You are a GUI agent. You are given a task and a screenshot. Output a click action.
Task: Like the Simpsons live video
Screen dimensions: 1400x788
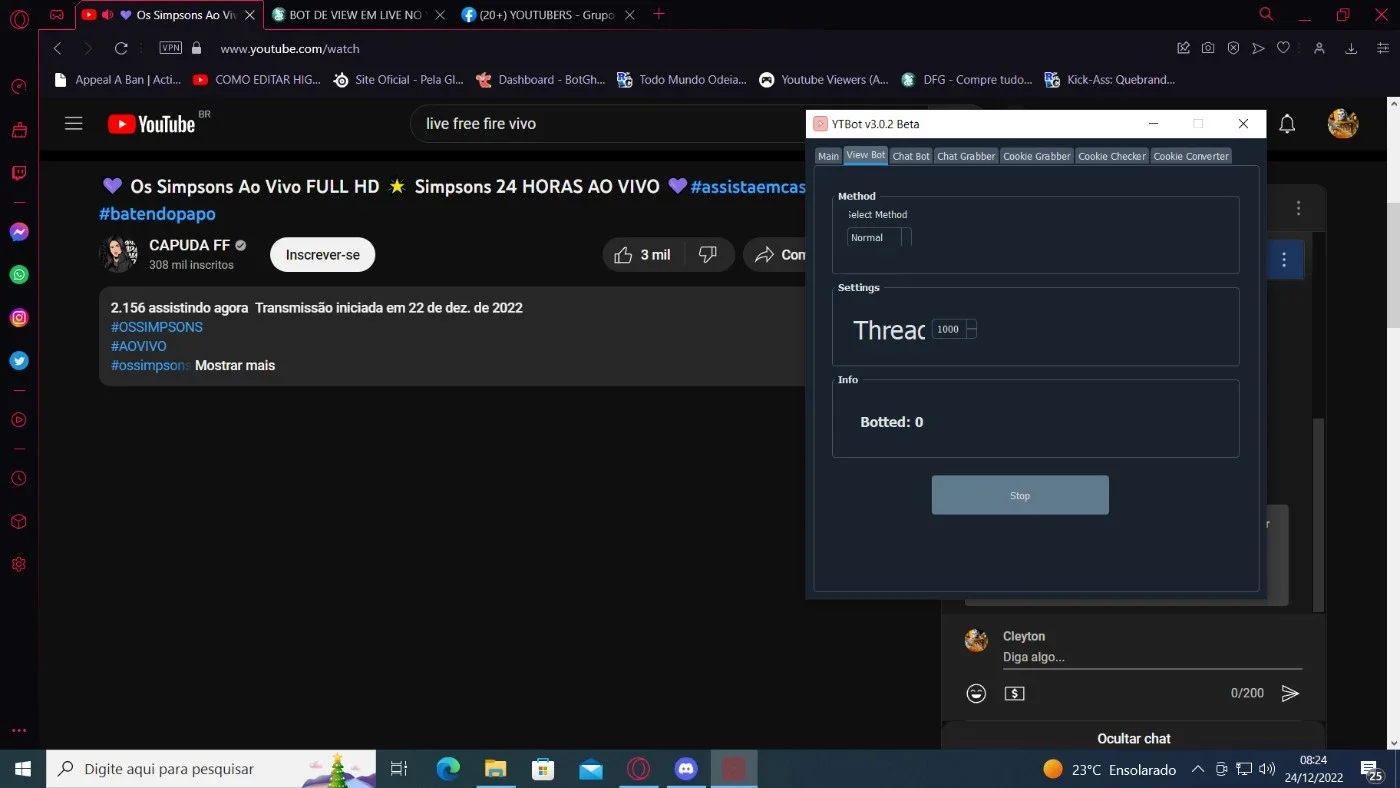pyautogui.click(x=643, y=255)
